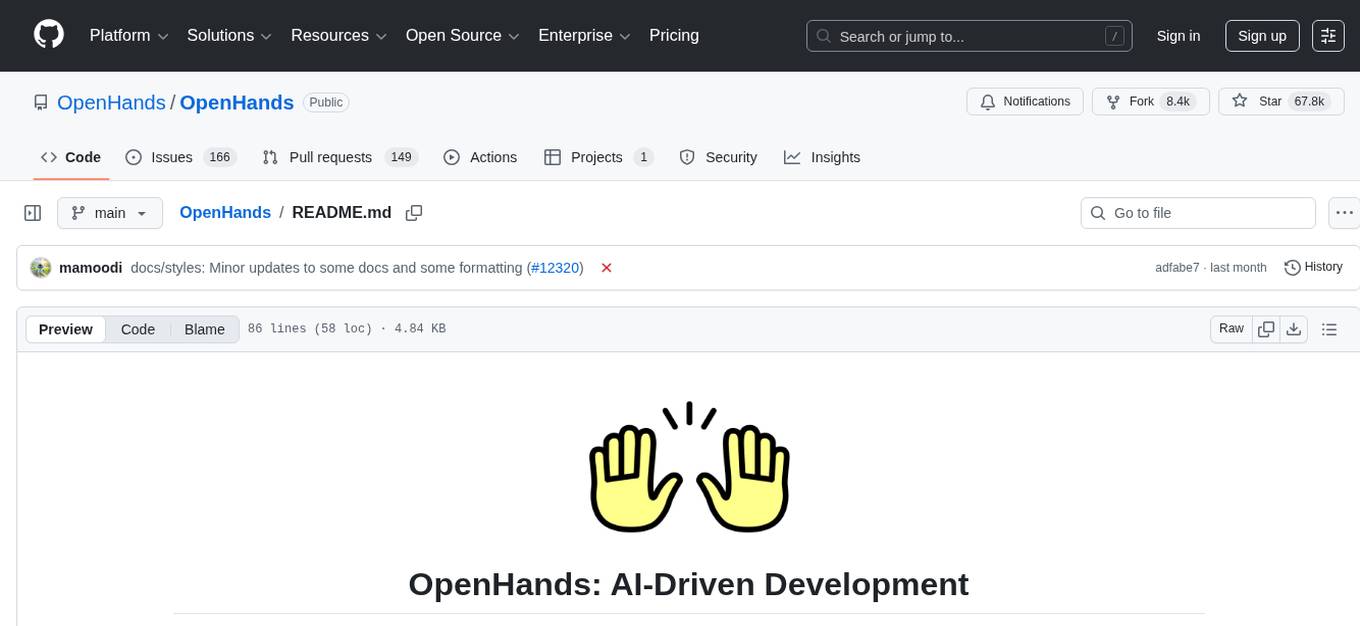Copy the raw file contents
Image resolution: width=1360 pixels, height=626 pixels.
click(1266, 328)
